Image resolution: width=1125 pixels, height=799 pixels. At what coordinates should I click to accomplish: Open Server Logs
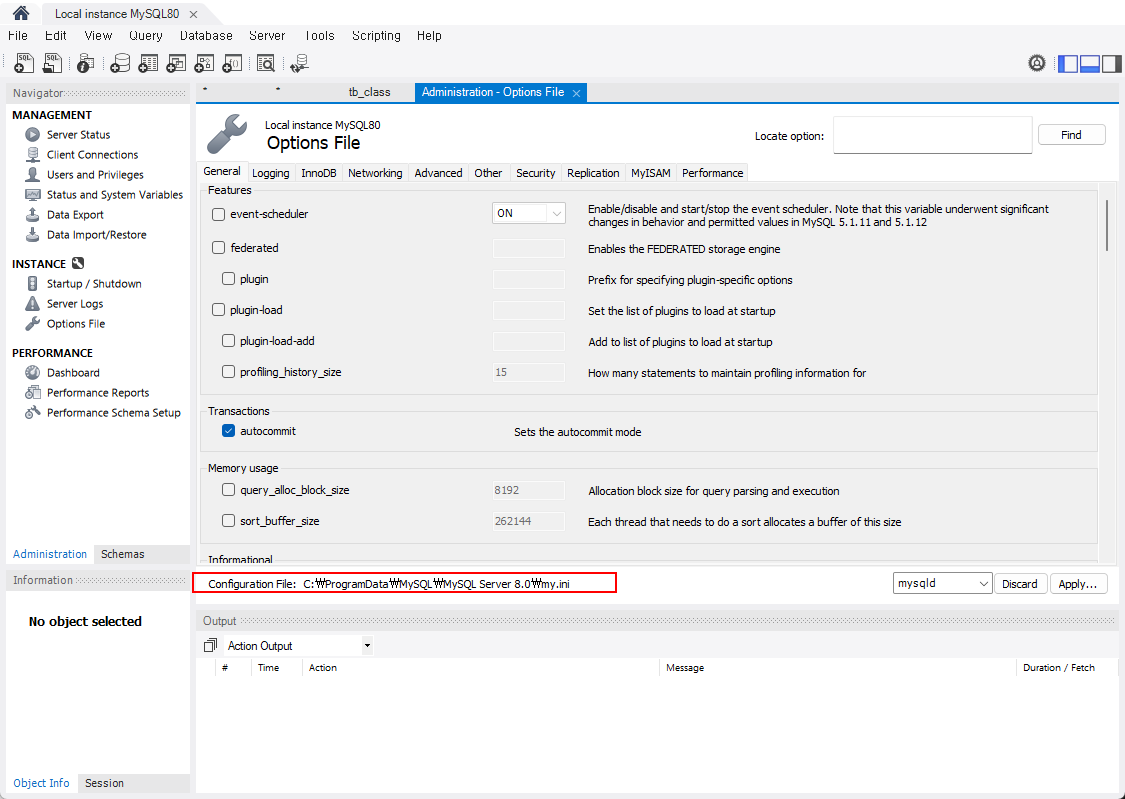pos(75,304)
